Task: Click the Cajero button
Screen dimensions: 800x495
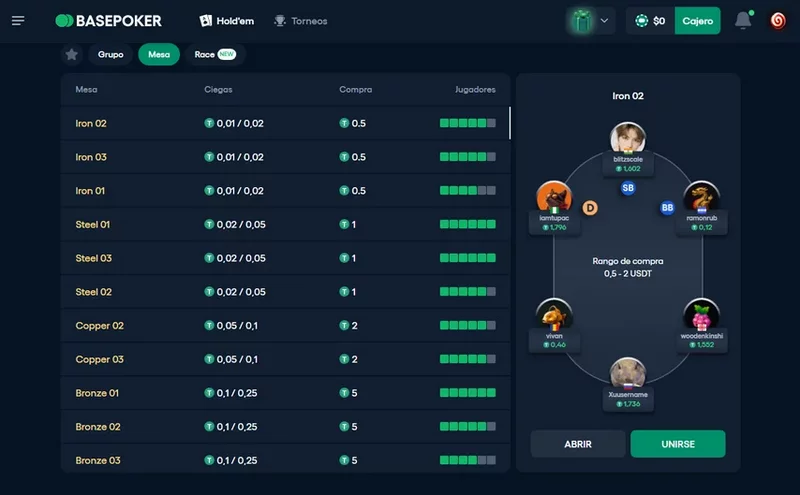Action: click(697, 21)
